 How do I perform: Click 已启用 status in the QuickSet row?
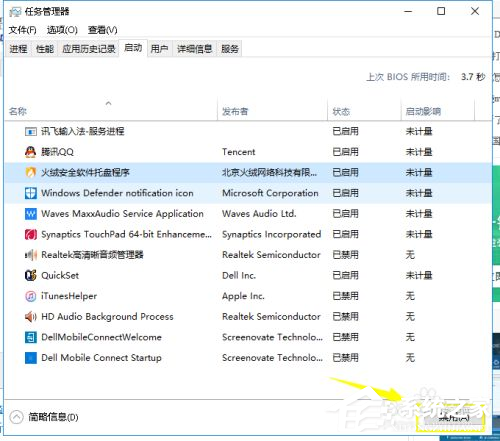(x=345, y=276)
